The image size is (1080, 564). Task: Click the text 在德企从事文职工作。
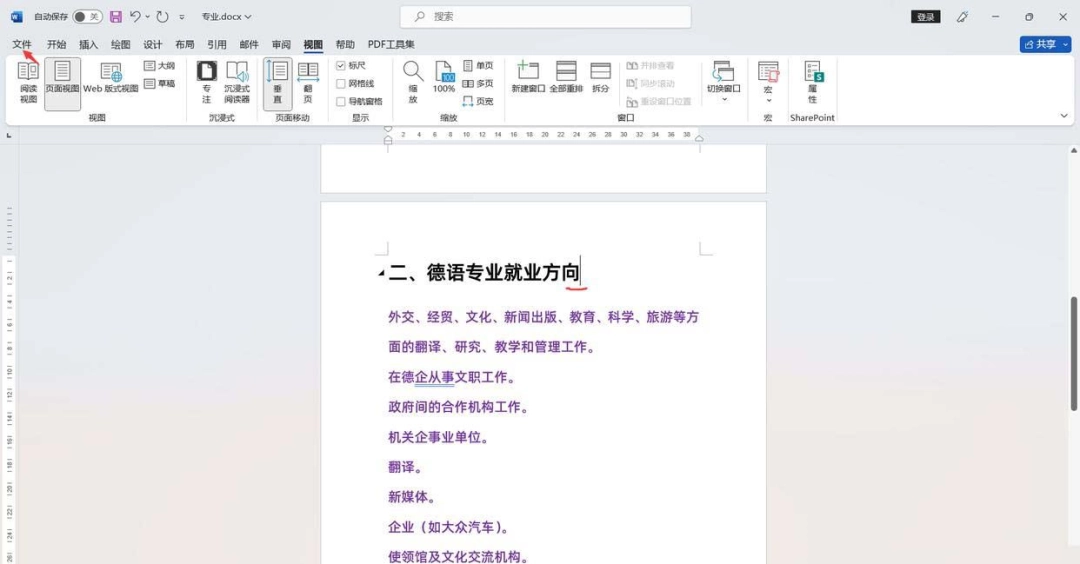pyautogui.click(x=451, y=377)
